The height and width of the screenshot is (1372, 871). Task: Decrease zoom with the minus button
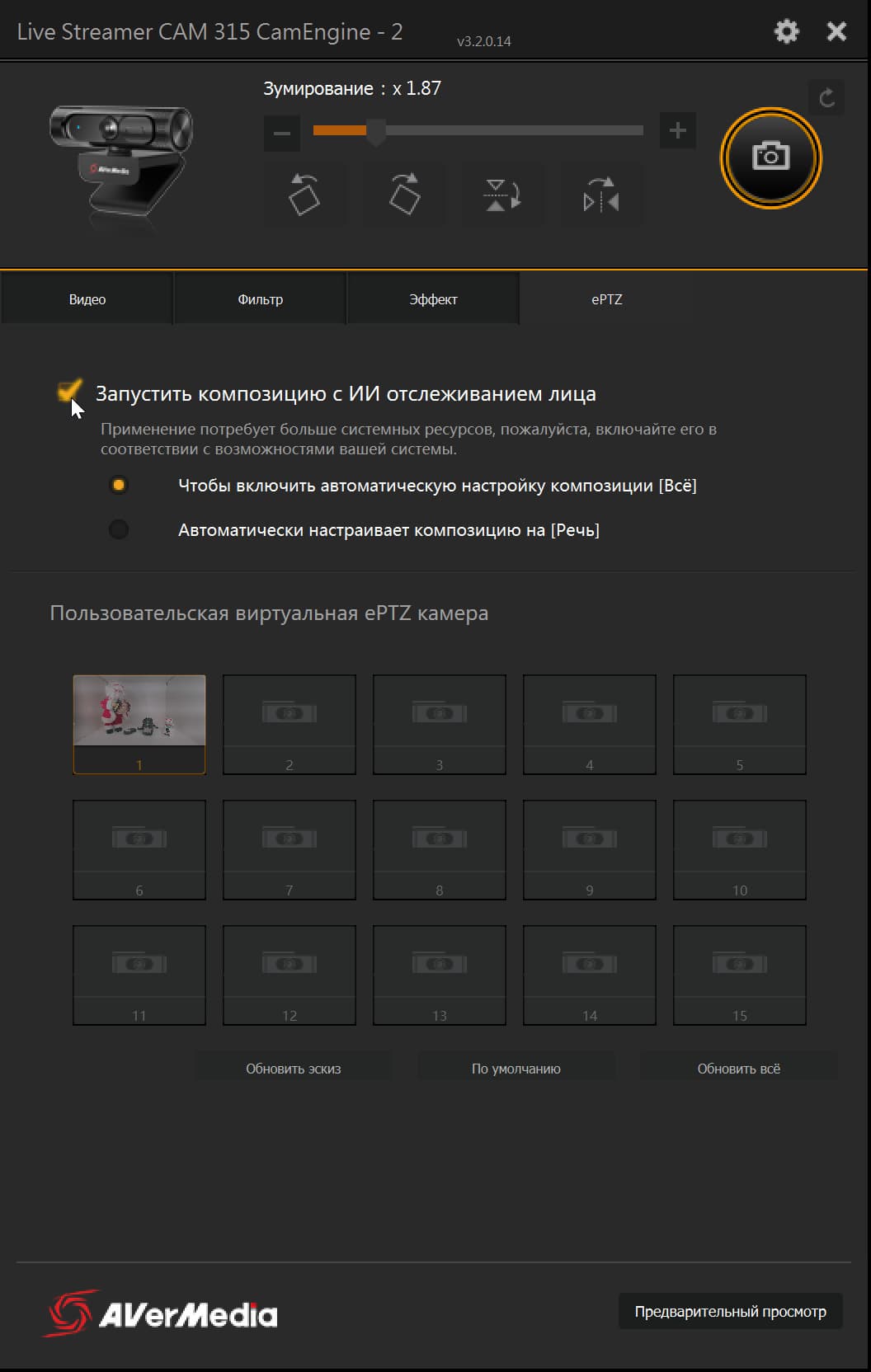tap(281, 133)
